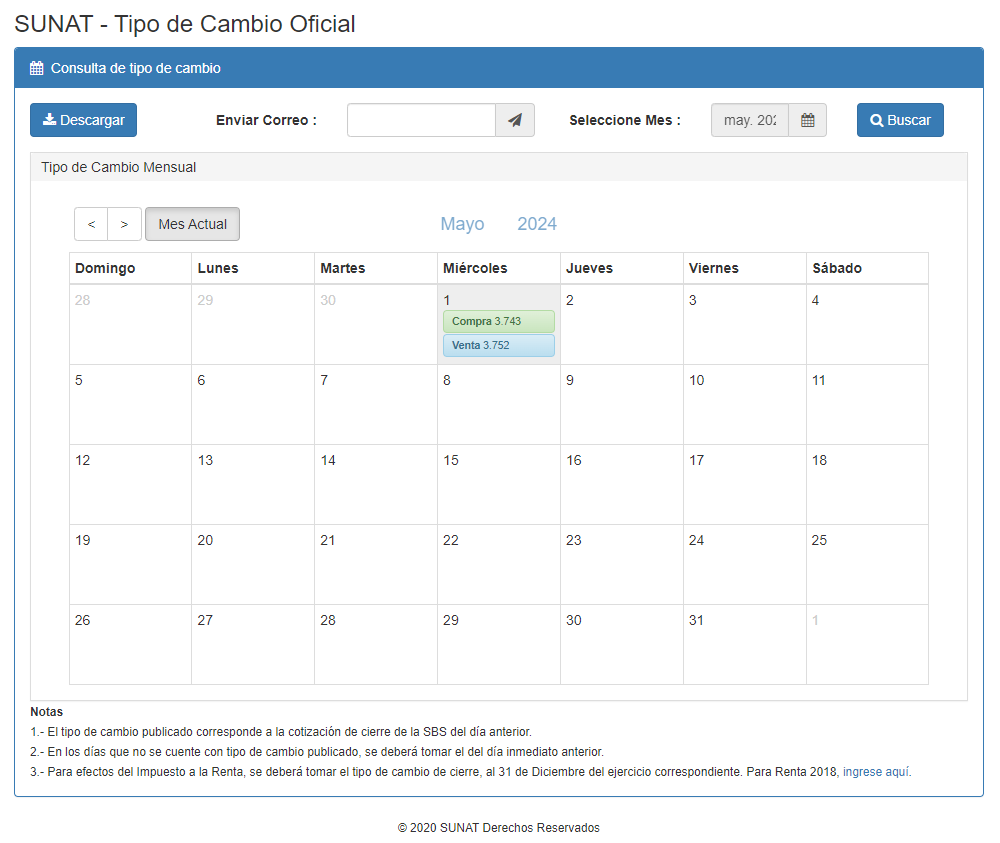
Task: Send email with paper plane icon
Action: point(515,120)
